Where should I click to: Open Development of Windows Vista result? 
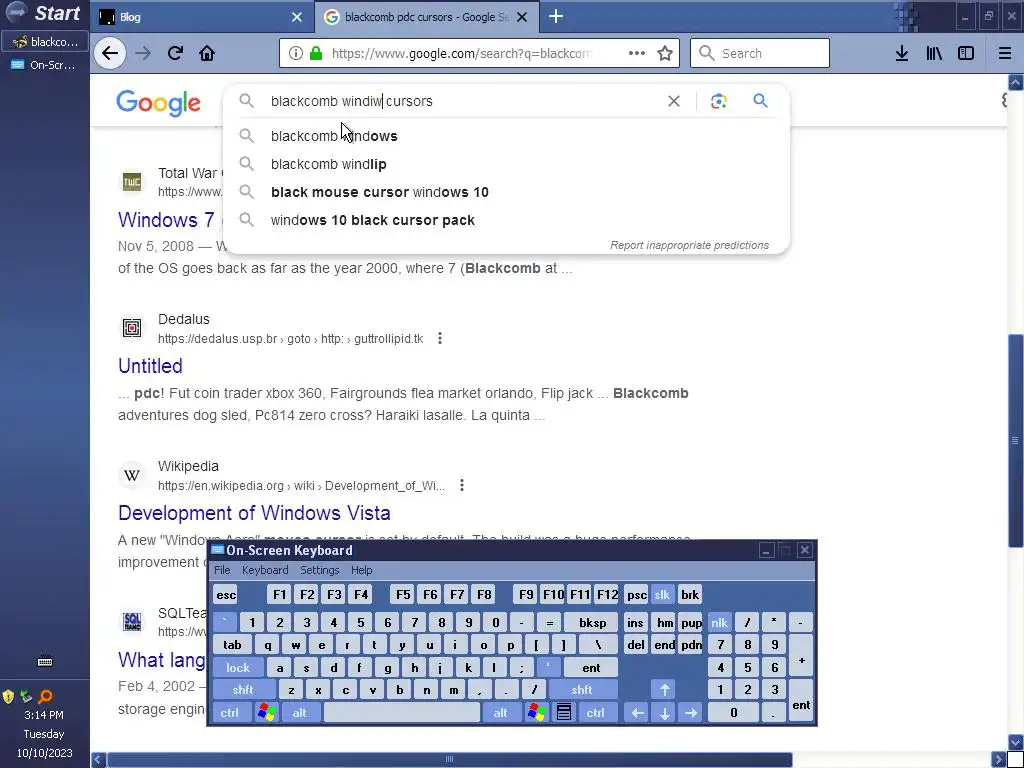254,513
